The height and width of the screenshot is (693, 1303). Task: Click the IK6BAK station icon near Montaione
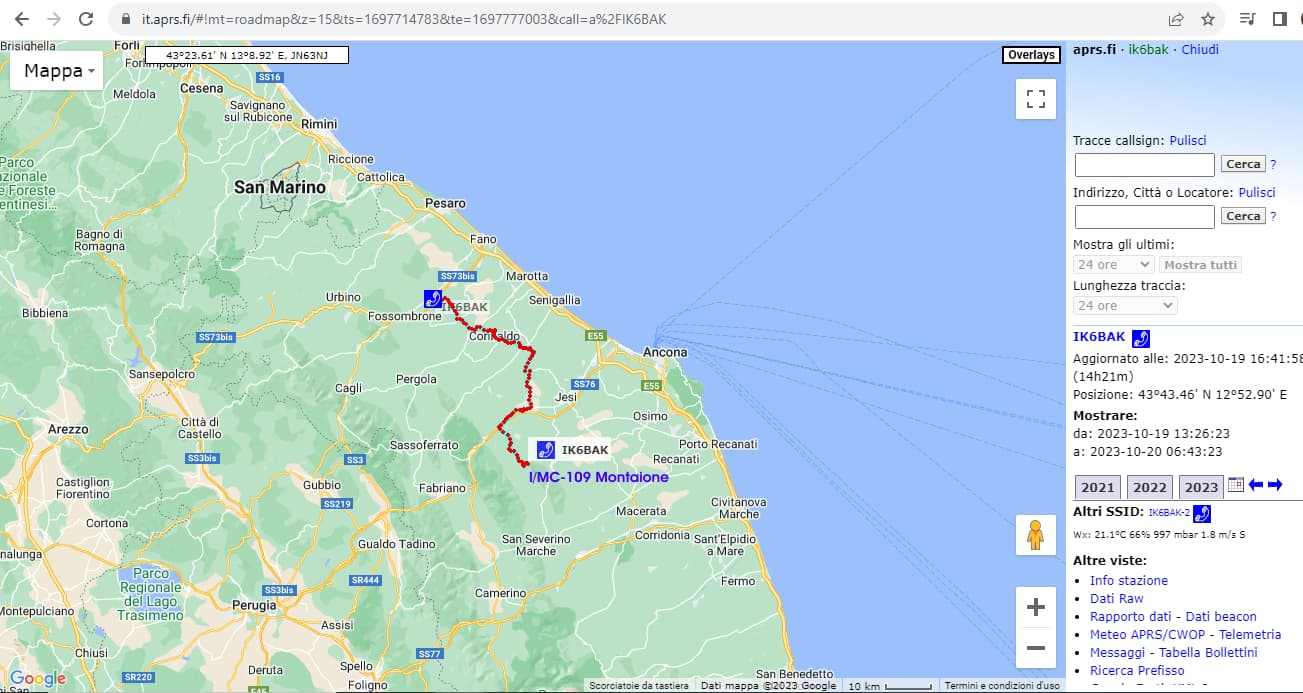point(546,450)
